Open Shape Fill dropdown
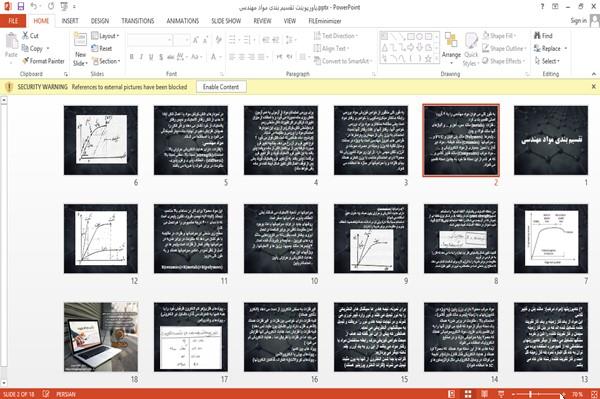600x399 pixels. pos(499,36)
